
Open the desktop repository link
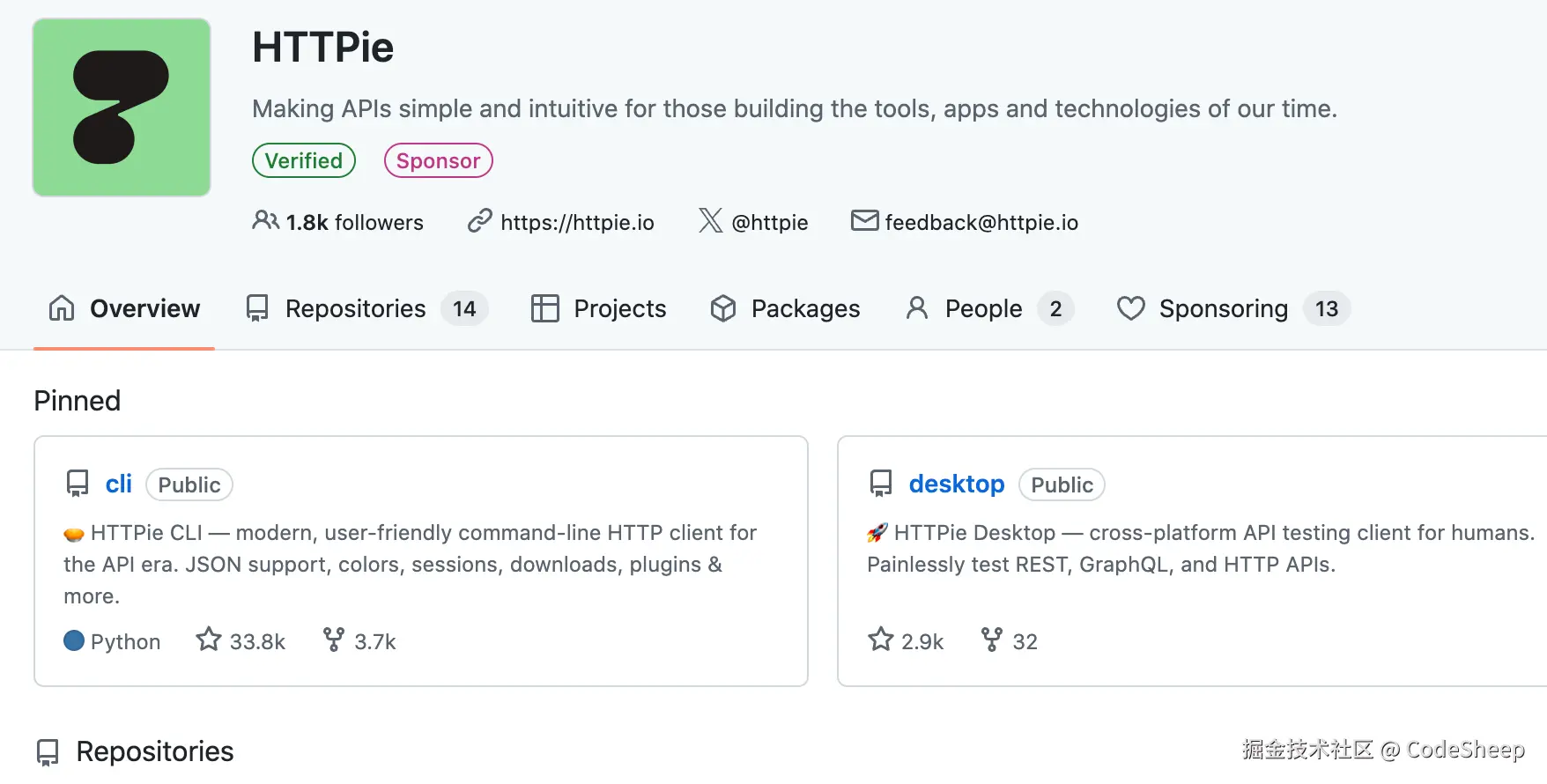coord(956,484)
